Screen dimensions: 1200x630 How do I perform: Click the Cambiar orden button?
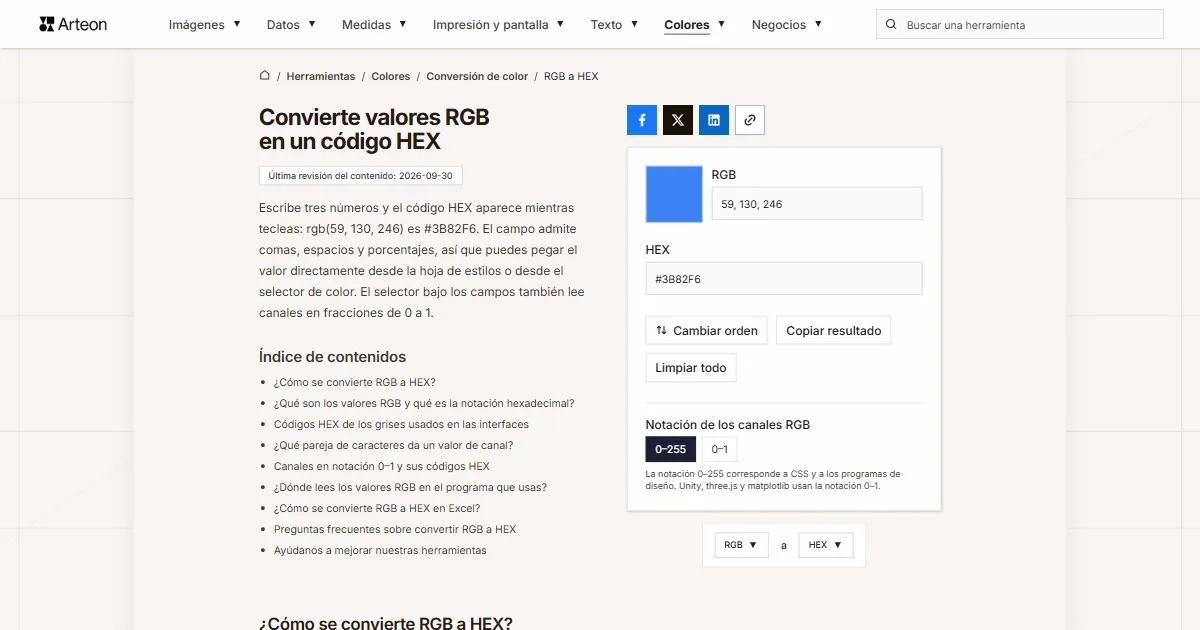pos(707,331)
